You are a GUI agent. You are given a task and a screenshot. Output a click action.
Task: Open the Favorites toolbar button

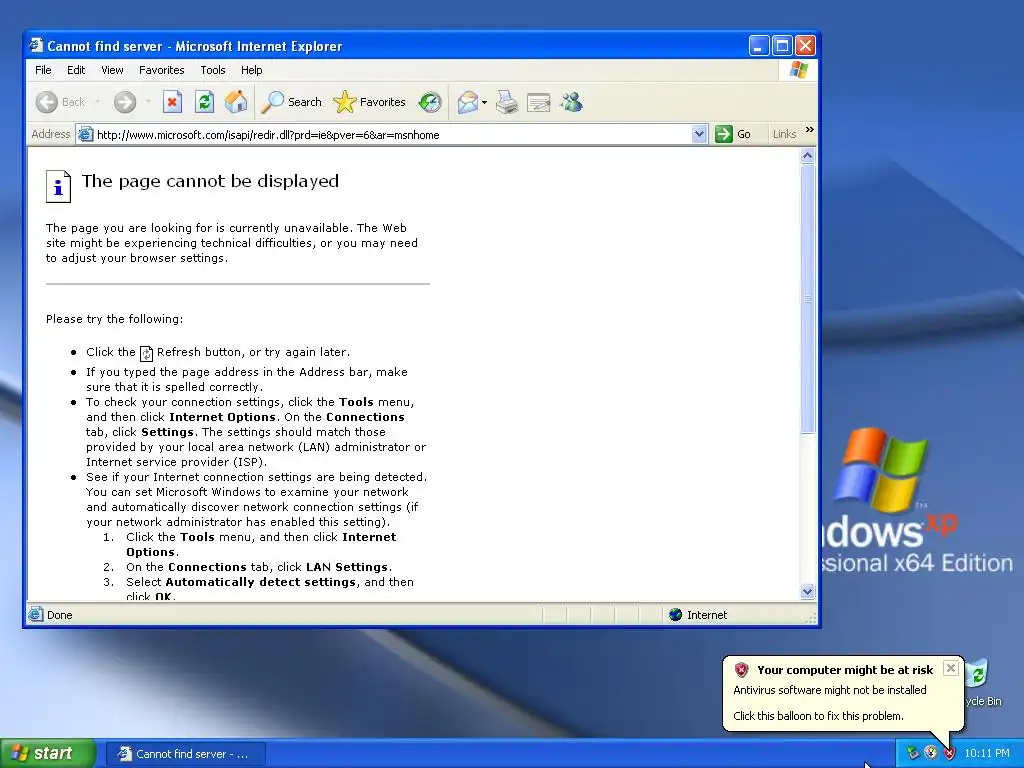(369, 102)
